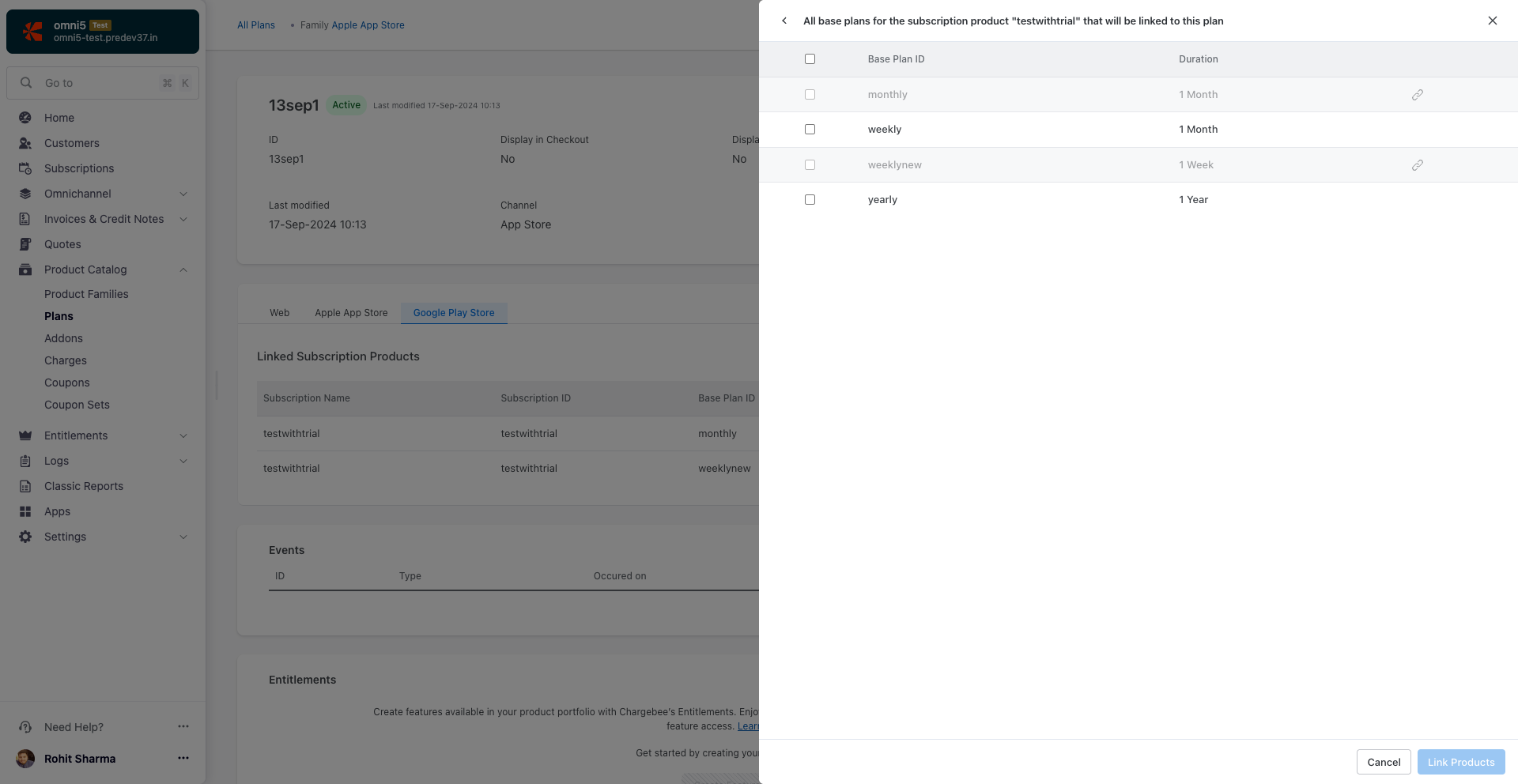Click the Subscriptions icon in the sidebar
The height and width of the screenshot is (784, 1518).
(25, 168)
